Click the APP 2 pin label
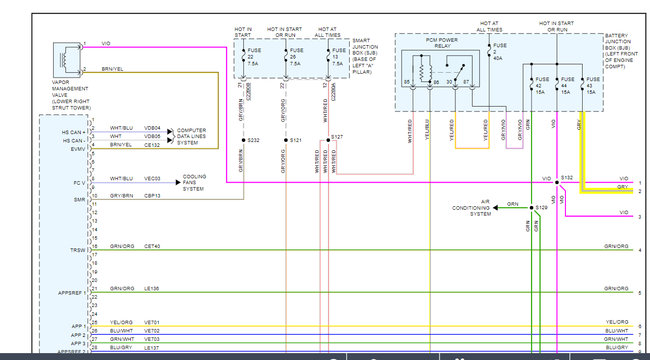650x360 pixels. pos(78,335)
